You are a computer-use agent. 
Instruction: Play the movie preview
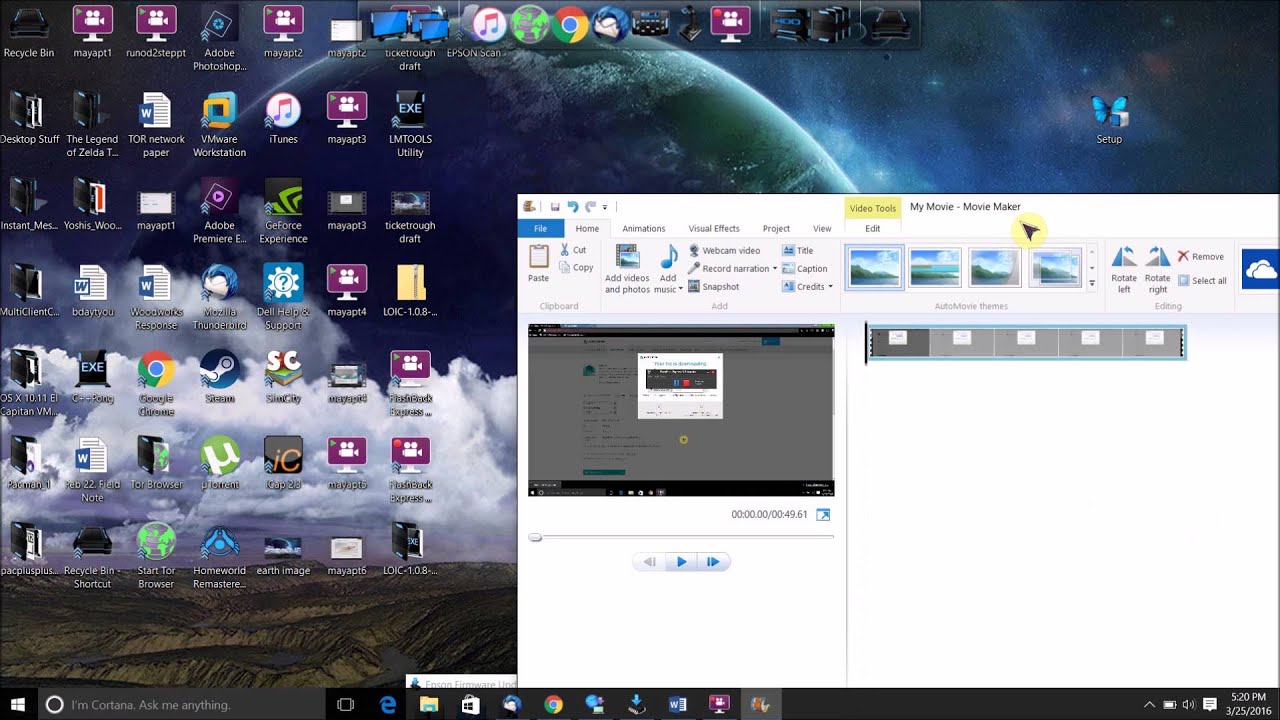(x=682, y=562)
